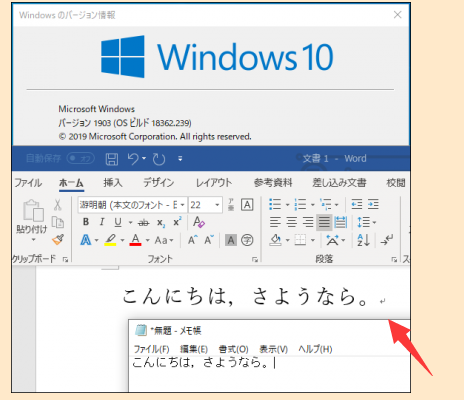Toggle Italic formatting
This screenshot has height=400, width=464.
coord(102,222)
